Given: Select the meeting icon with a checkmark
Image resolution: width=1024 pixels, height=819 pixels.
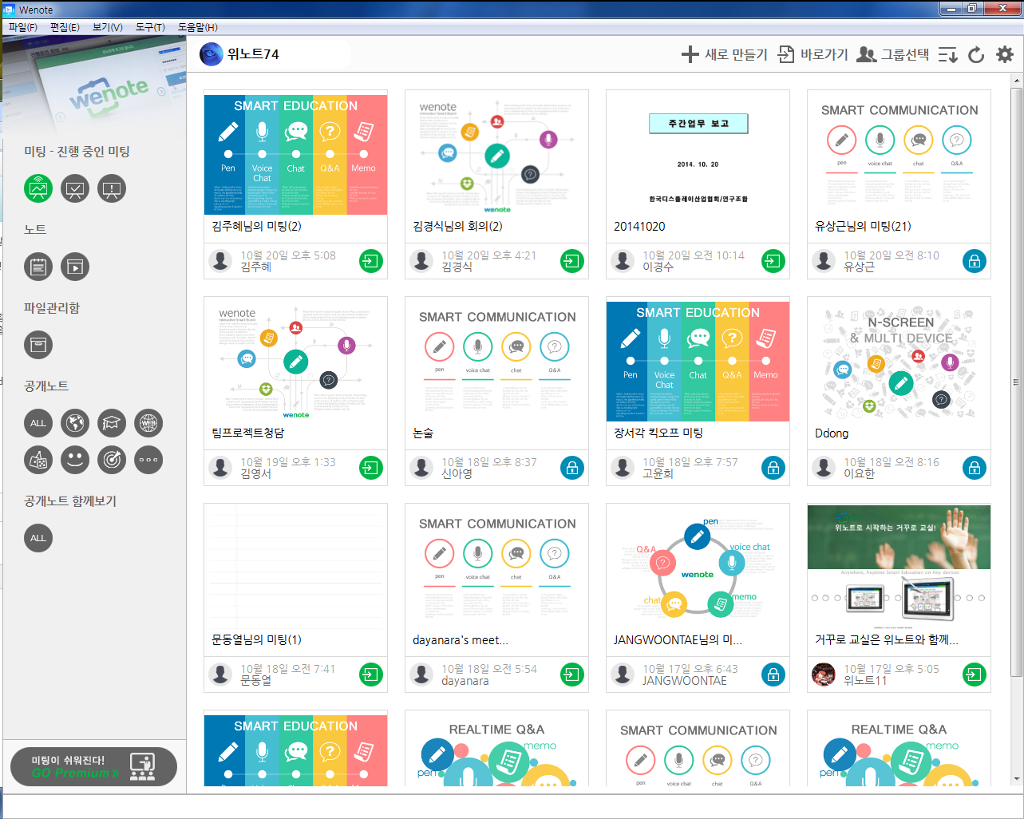Looking at the screenshot, I should pyautogui.click(x=75, y=189).
